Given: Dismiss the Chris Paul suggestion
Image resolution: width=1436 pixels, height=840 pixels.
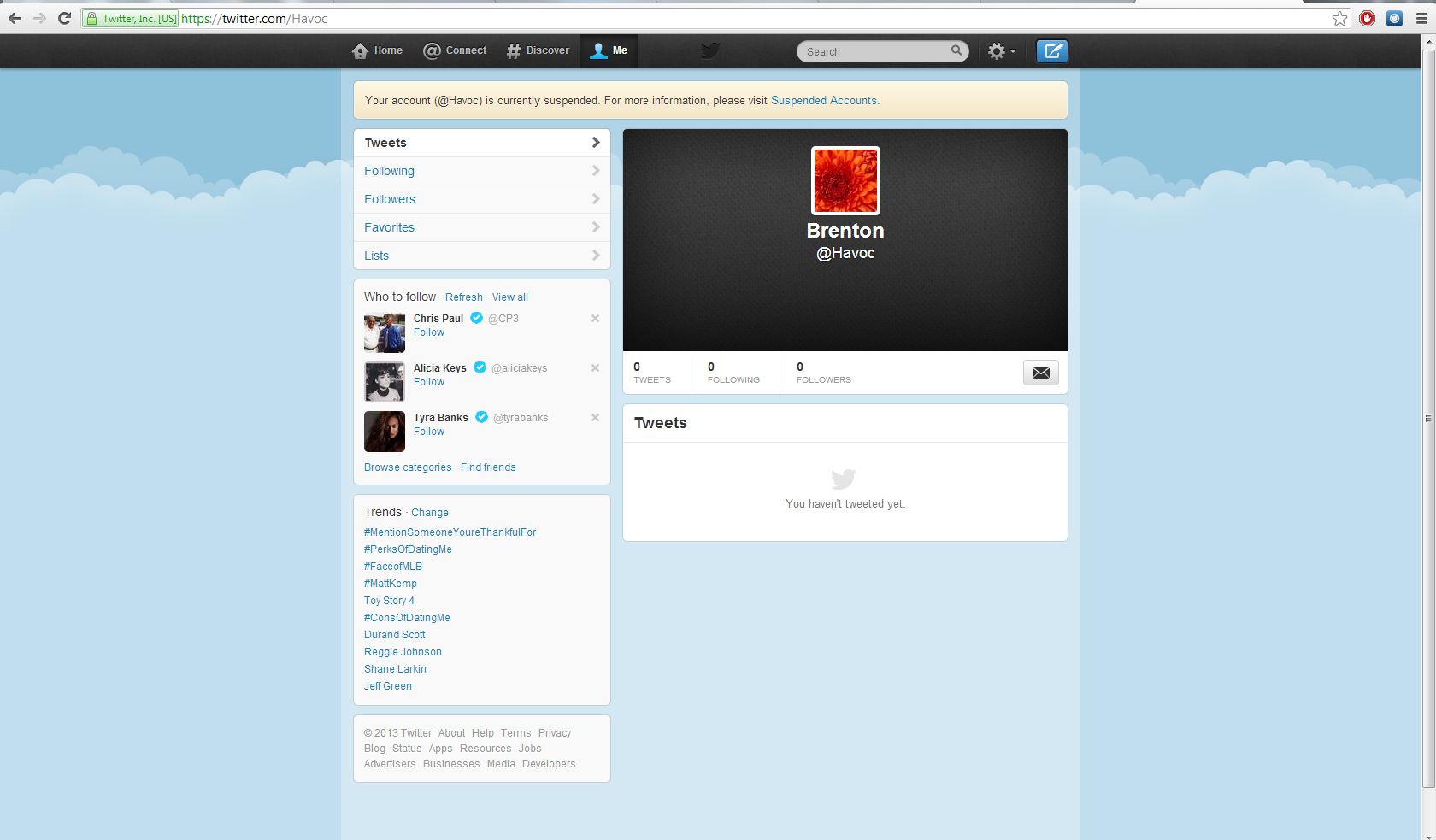Looking at the screenshot, I should (595, 319).
